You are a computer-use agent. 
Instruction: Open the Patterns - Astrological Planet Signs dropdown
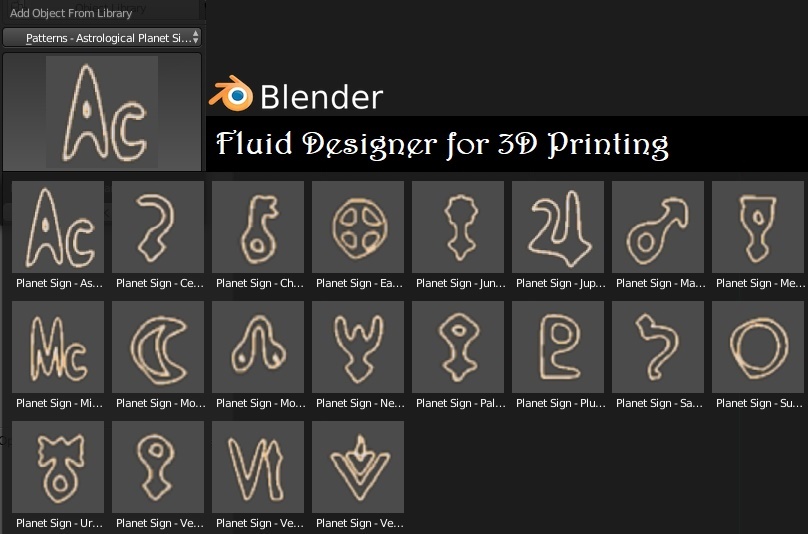[x=102, y=38]
